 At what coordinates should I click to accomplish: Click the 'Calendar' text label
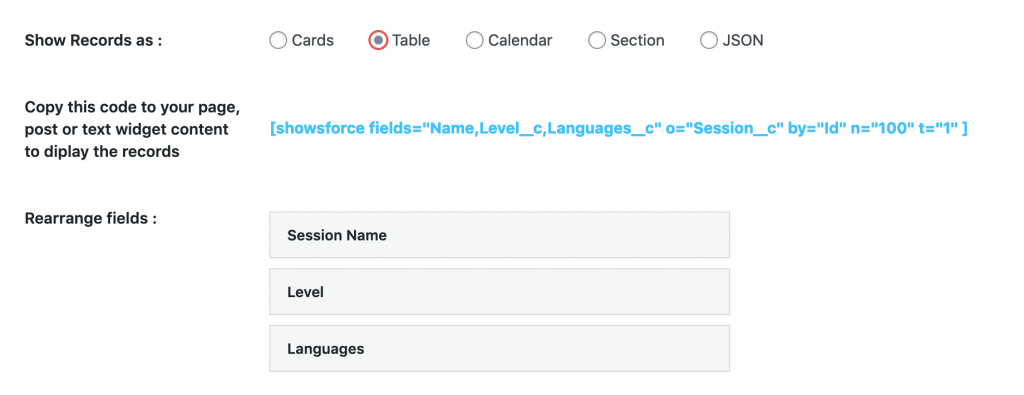pos(520,40)
